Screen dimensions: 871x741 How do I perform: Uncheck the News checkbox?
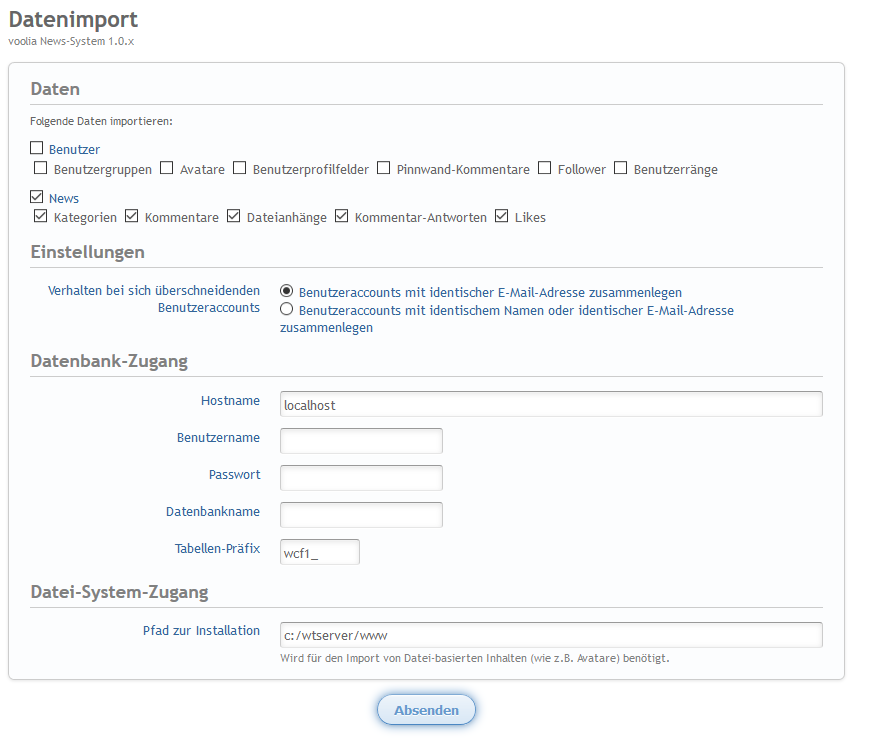37,197
